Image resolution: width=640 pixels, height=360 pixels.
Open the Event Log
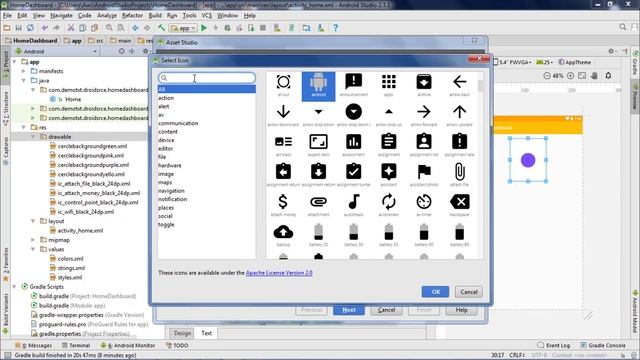[x=553, y=345]
